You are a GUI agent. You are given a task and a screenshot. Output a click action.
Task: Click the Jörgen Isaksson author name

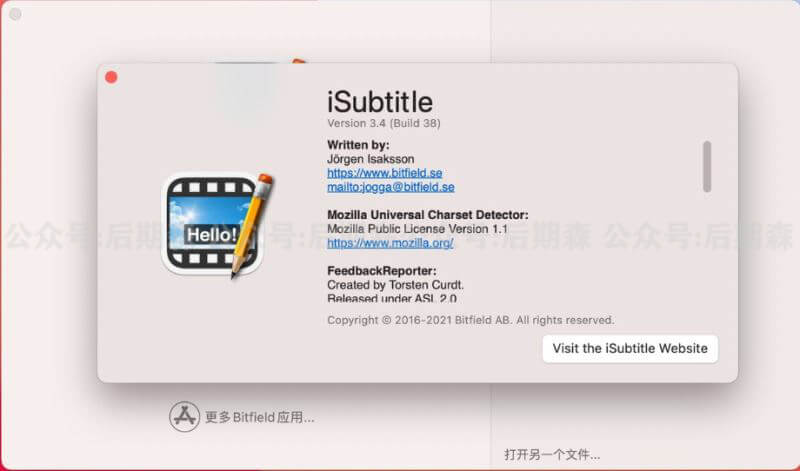370,159
